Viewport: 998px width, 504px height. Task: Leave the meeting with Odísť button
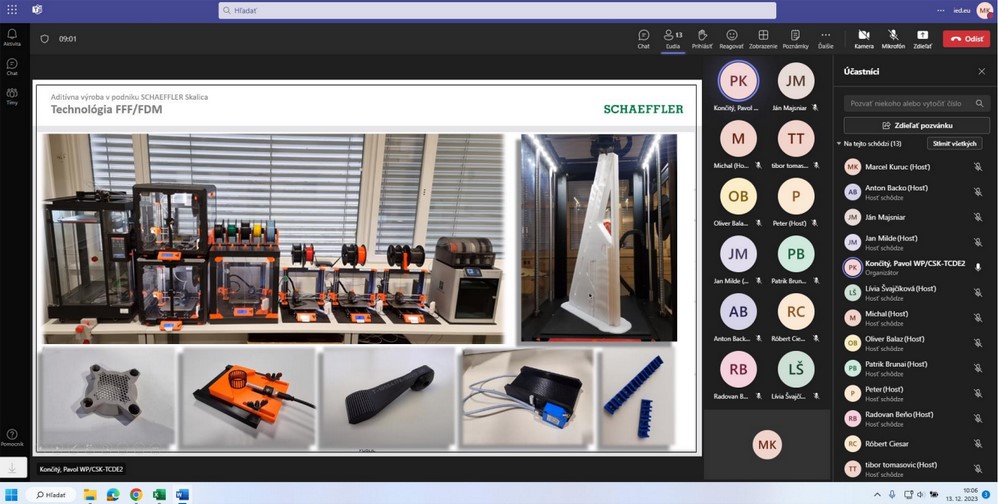[966, 38]
